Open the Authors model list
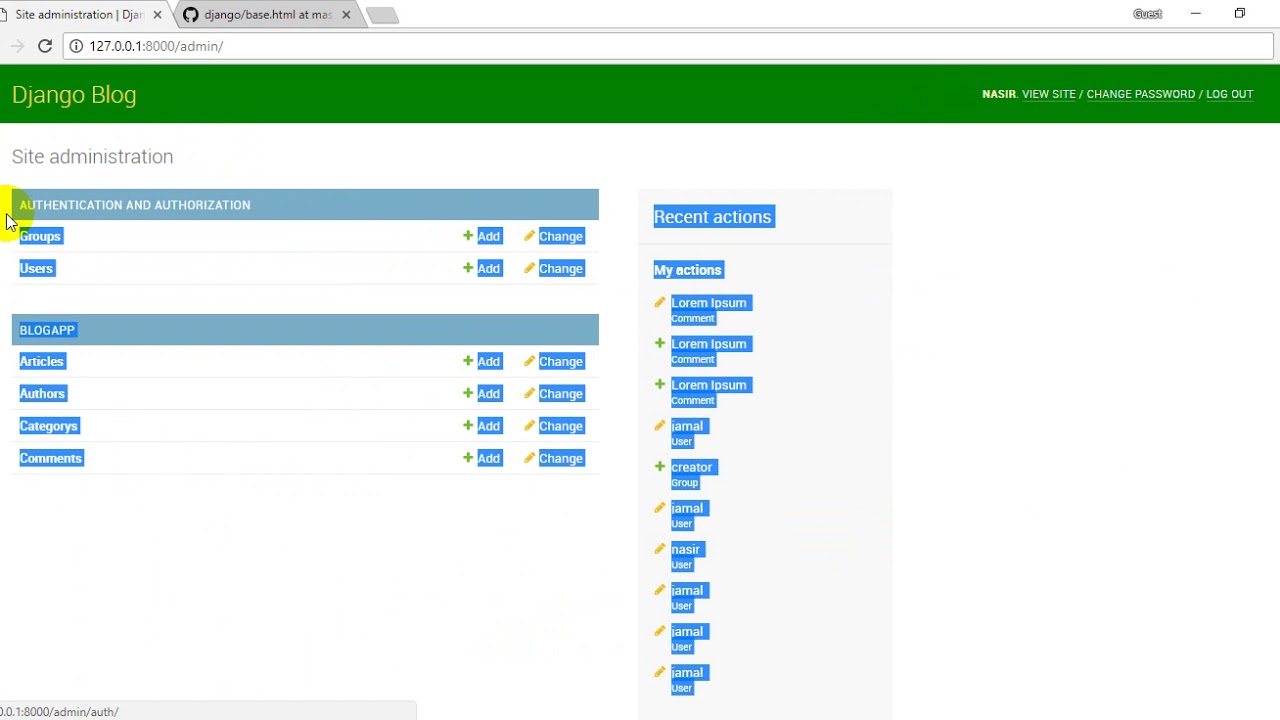The width and height of the screenshot is (1280, 720). coord(43,393)
